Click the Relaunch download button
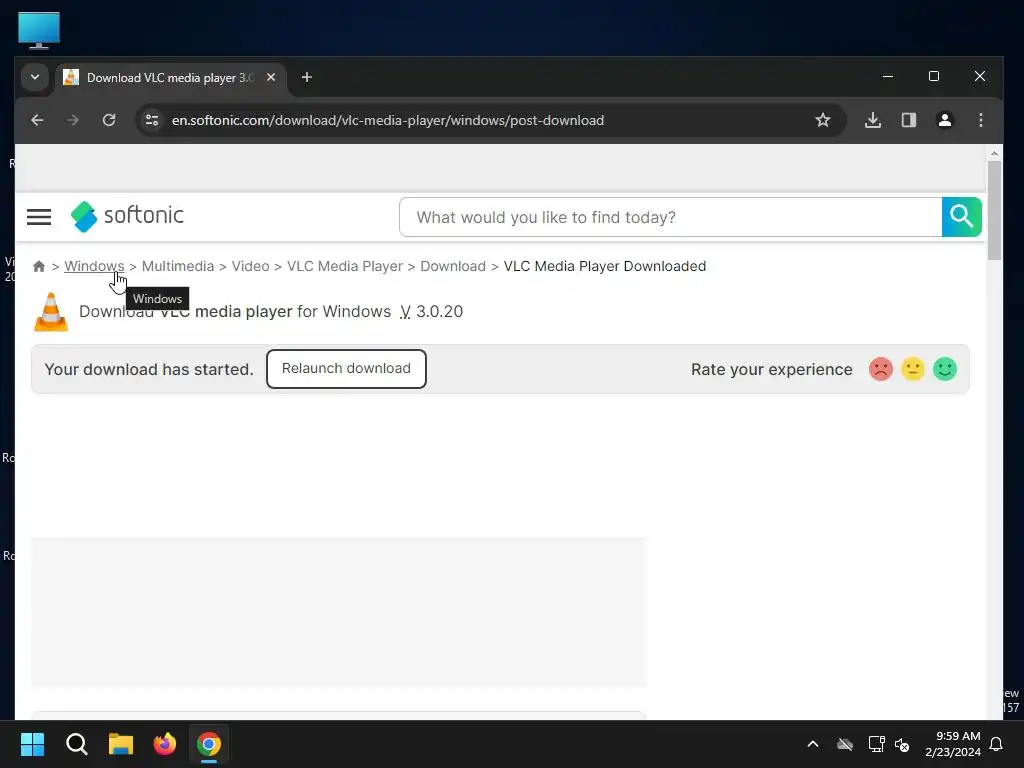The image size is (1024, 768). point(346,368)
